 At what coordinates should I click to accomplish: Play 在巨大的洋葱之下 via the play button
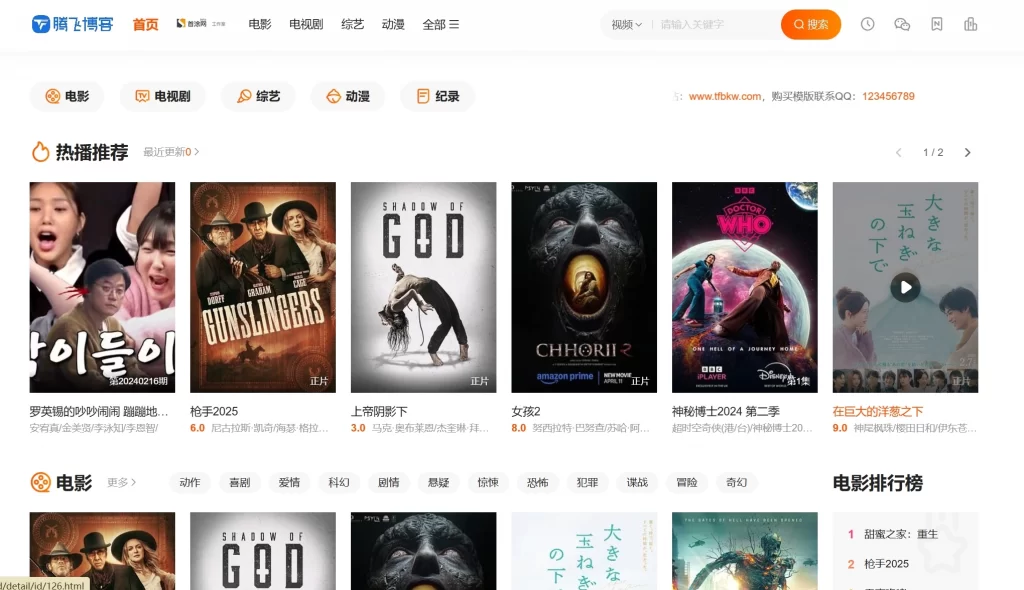(905, 287)
